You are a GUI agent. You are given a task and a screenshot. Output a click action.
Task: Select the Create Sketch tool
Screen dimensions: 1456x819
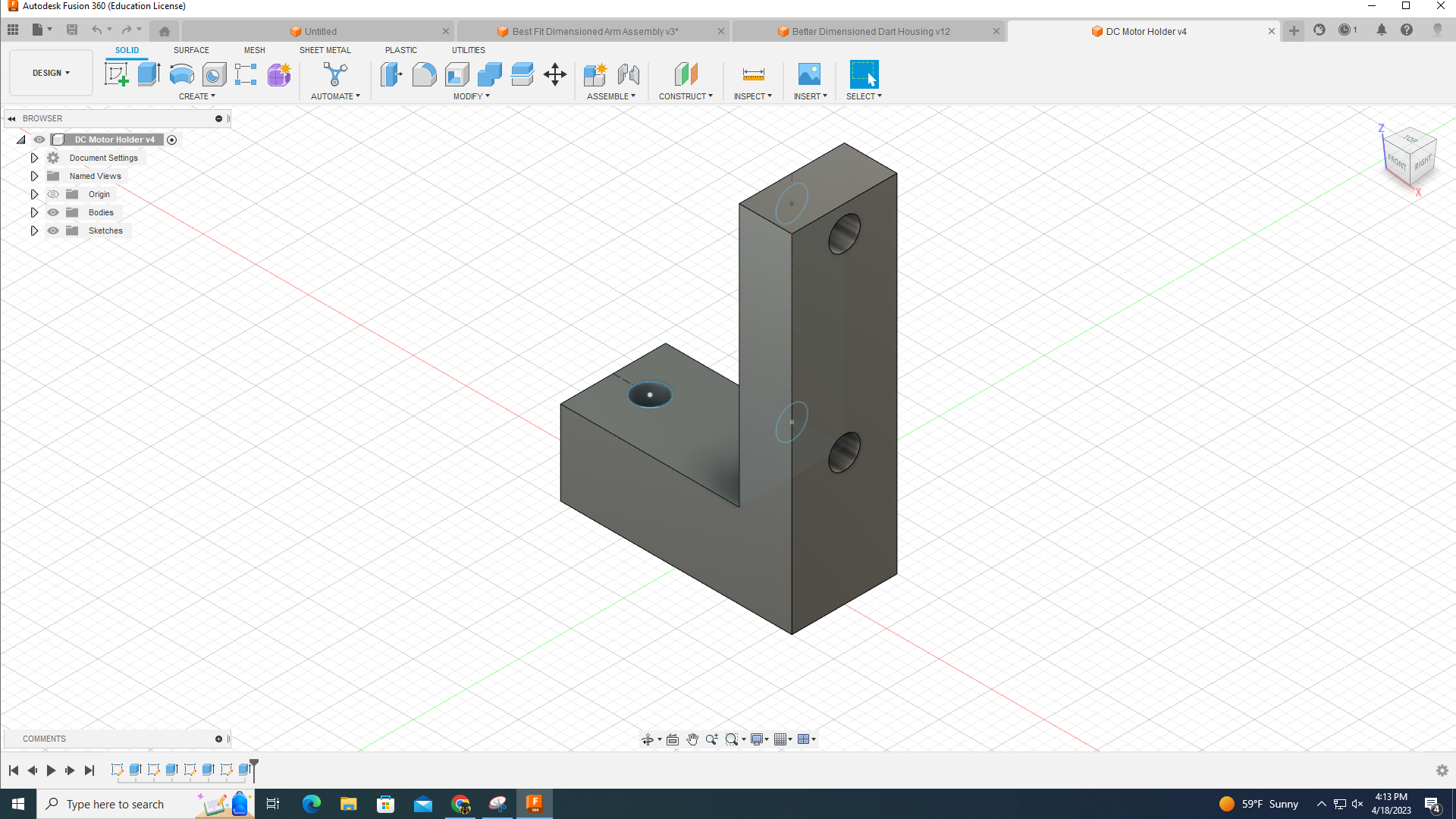[116, 74]
